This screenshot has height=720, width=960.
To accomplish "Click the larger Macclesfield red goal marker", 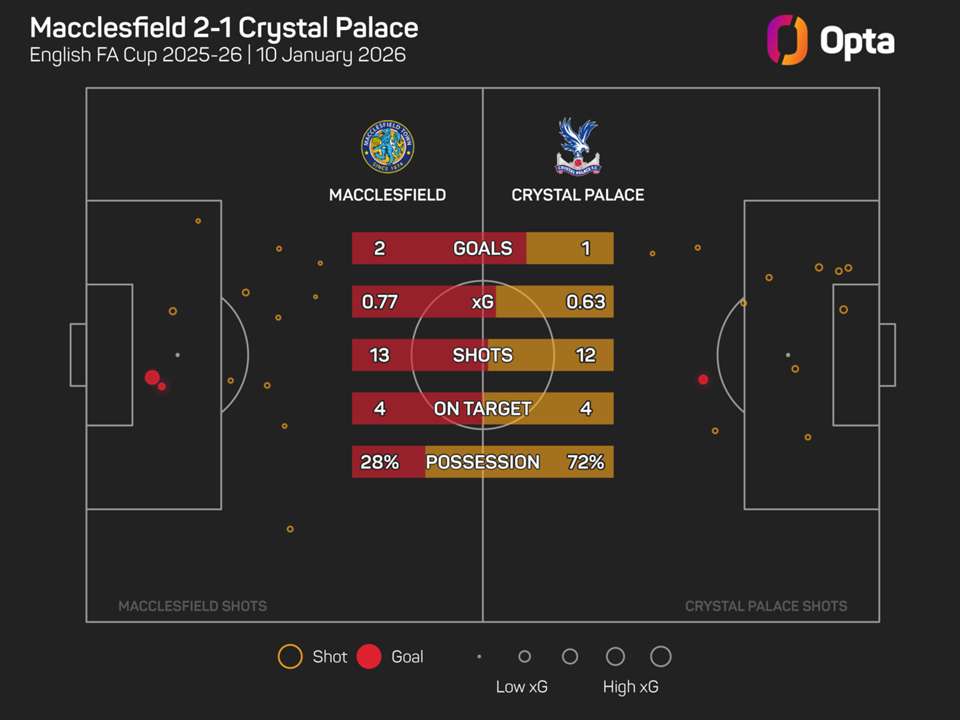I will pos(152,378).
